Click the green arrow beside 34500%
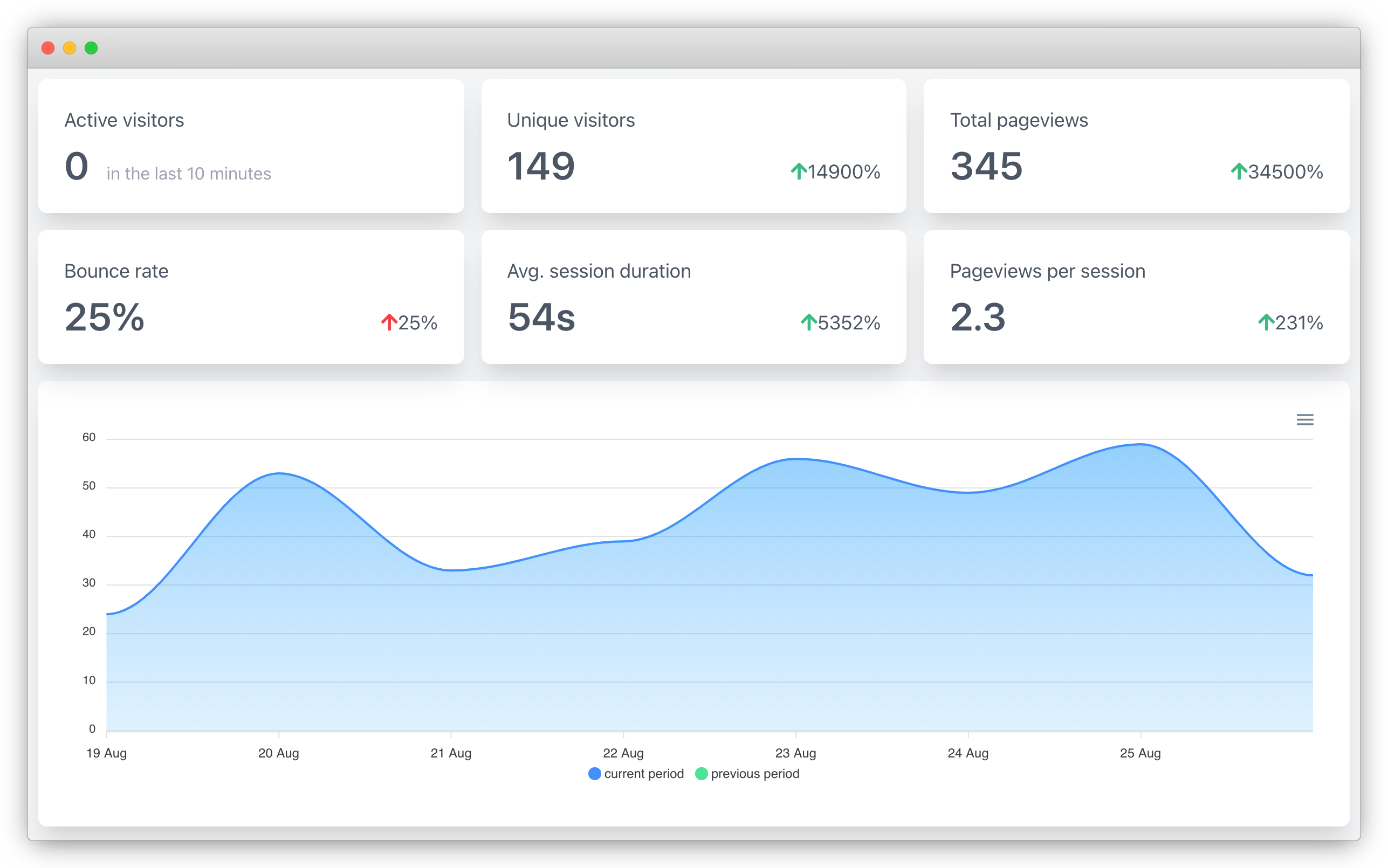 click(x=1239, y=171)
